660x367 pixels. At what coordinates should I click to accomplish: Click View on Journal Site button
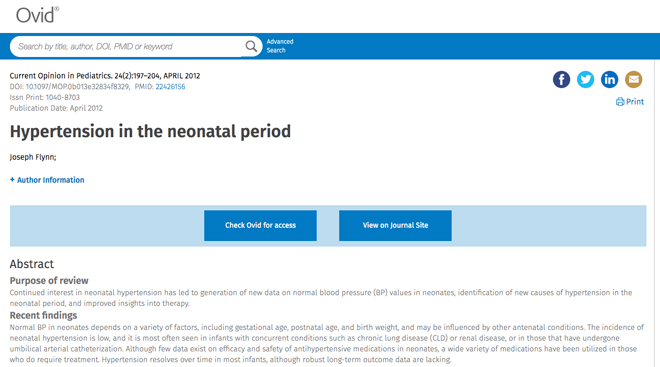coord(395,226)
